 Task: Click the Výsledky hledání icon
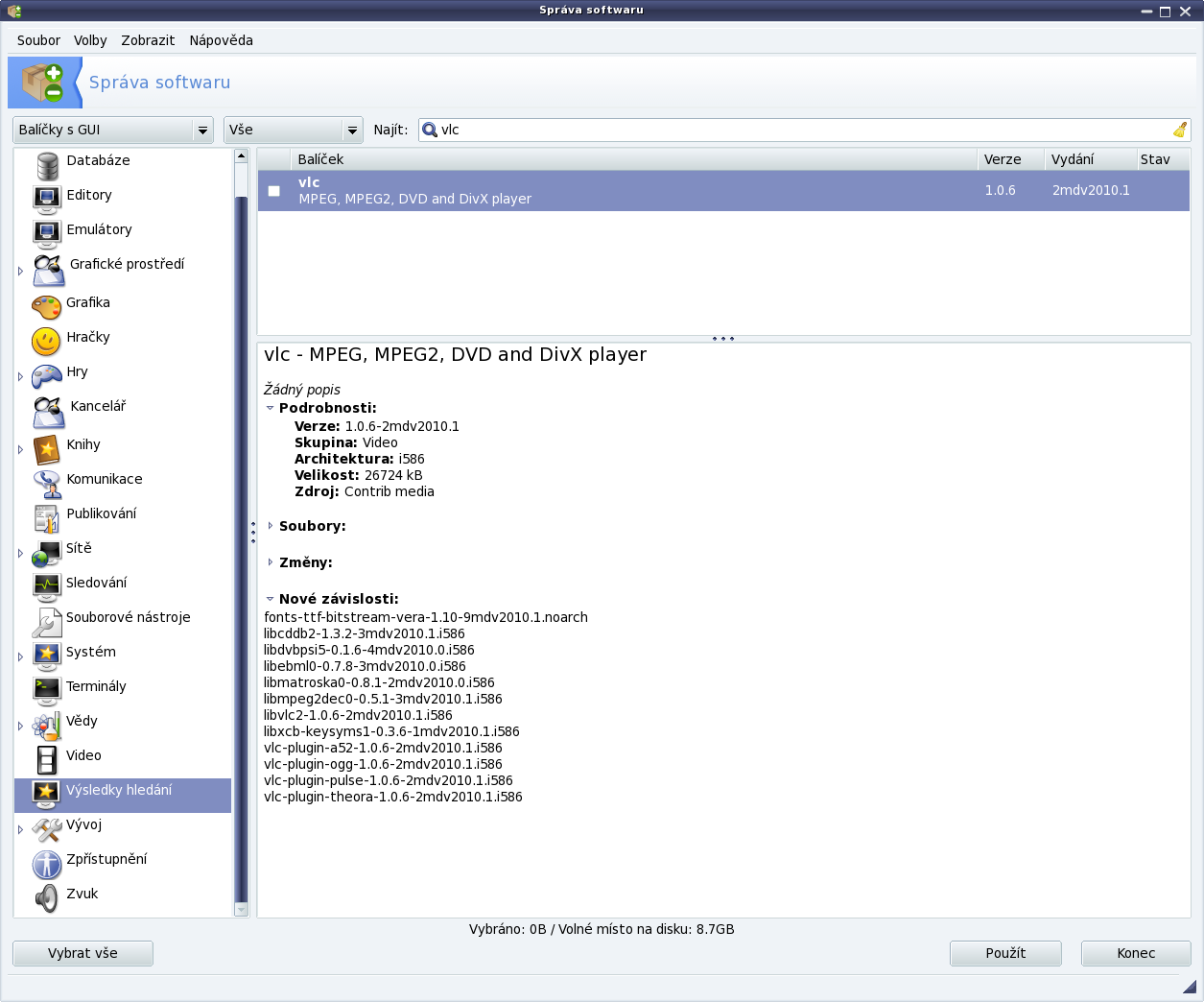pos(46,795)
